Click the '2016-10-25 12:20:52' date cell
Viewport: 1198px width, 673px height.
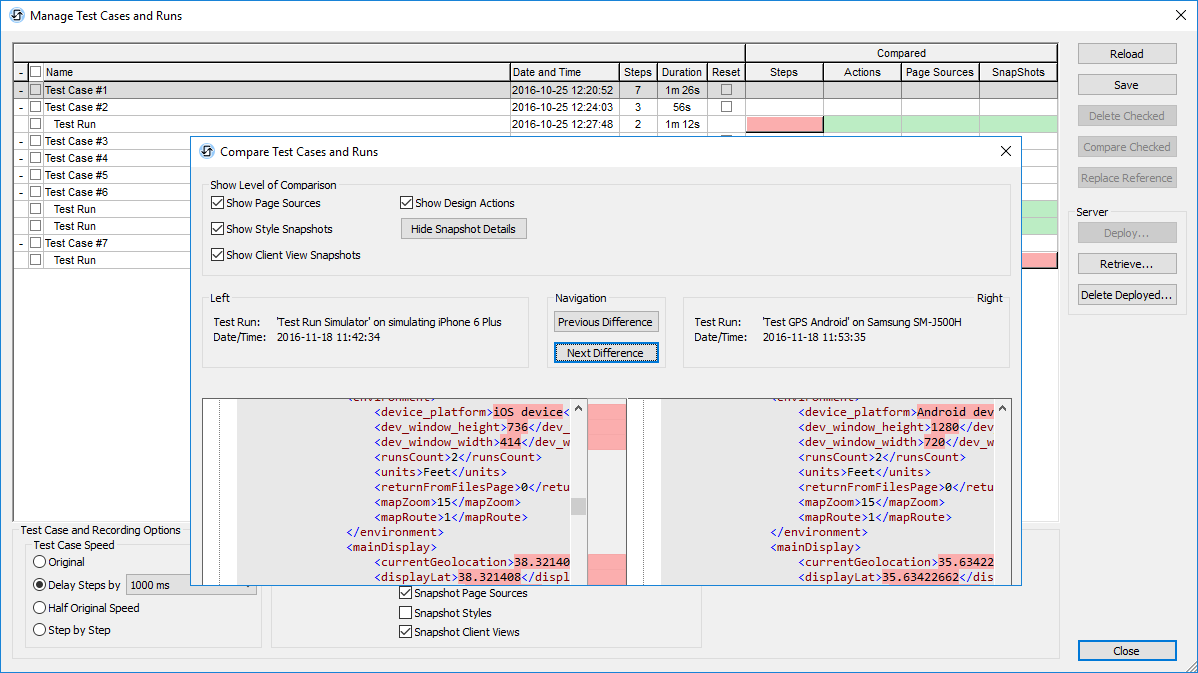[563, 90]
